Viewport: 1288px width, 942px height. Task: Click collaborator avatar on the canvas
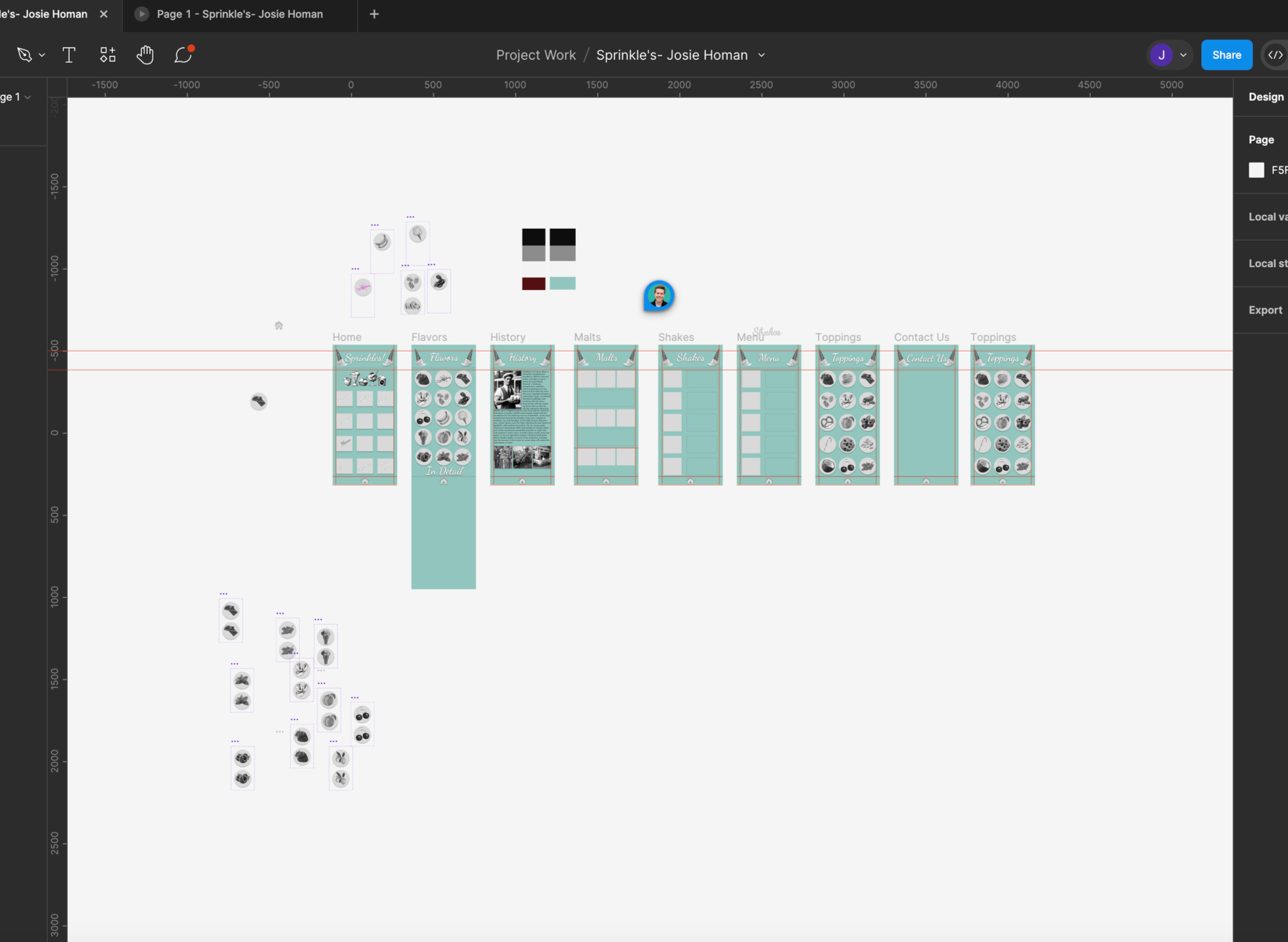pos(659,296)
